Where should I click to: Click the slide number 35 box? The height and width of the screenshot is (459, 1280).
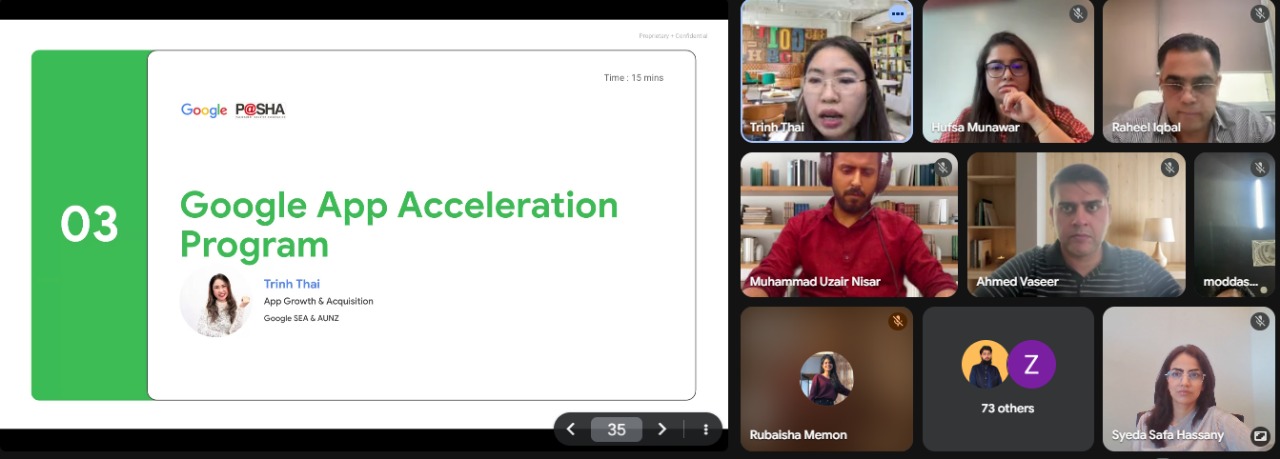(x=616, y=429)
